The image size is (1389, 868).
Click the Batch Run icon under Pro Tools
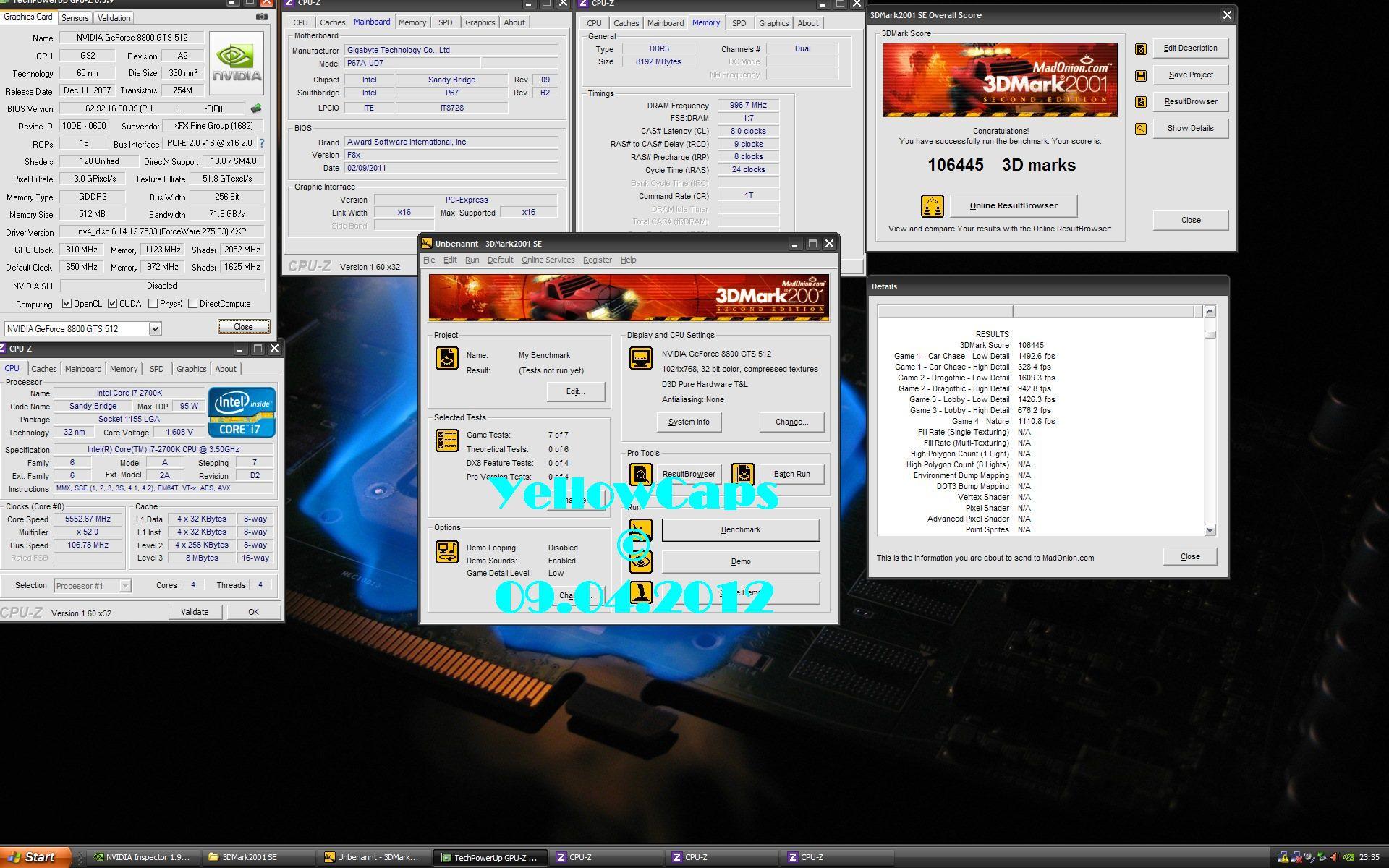743,475
